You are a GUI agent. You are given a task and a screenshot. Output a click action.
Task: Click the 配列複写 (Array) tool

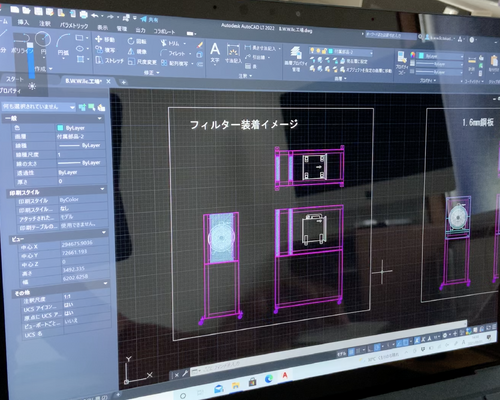174,63
